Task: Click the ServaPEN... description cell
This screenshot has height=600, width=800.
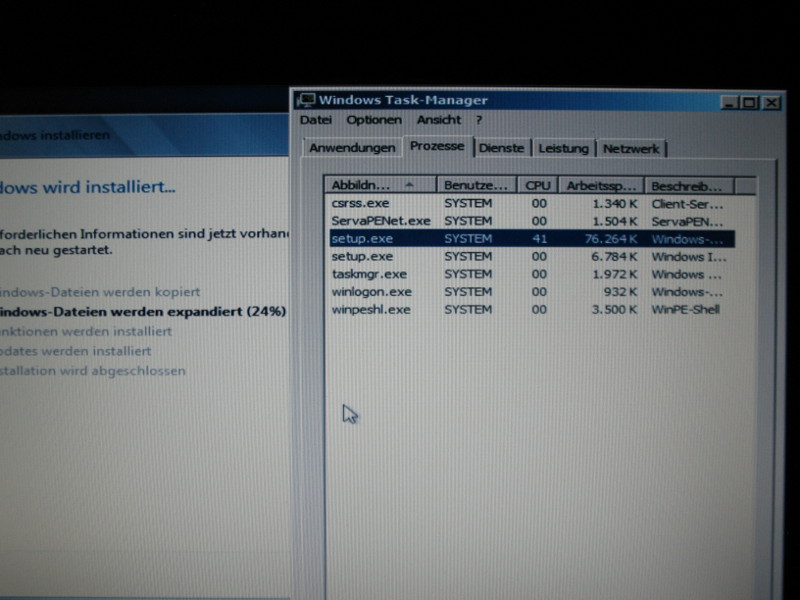Action: 687,222
